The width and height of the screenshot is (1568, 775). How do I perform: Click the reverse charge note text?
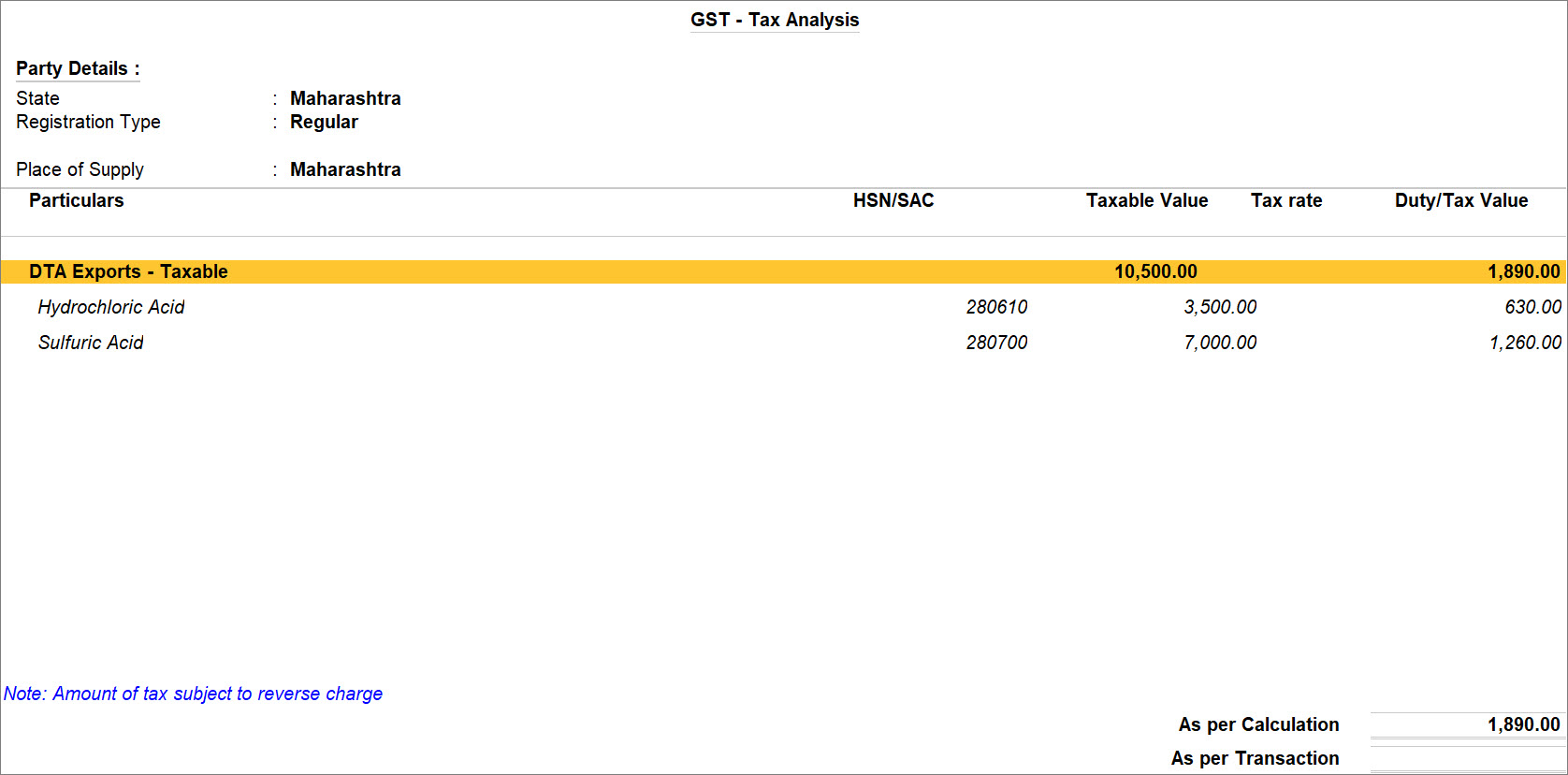click(x=193, y=694)
